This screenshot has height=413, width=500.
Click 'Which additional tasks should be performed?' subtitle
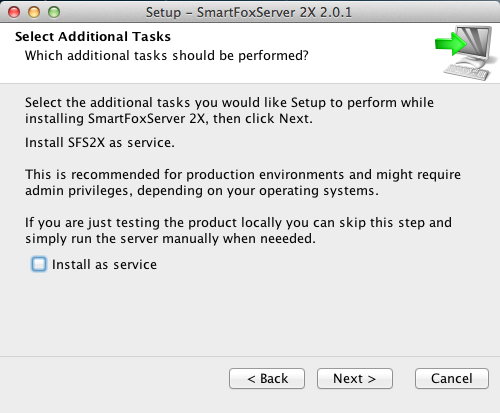(167, 55)
